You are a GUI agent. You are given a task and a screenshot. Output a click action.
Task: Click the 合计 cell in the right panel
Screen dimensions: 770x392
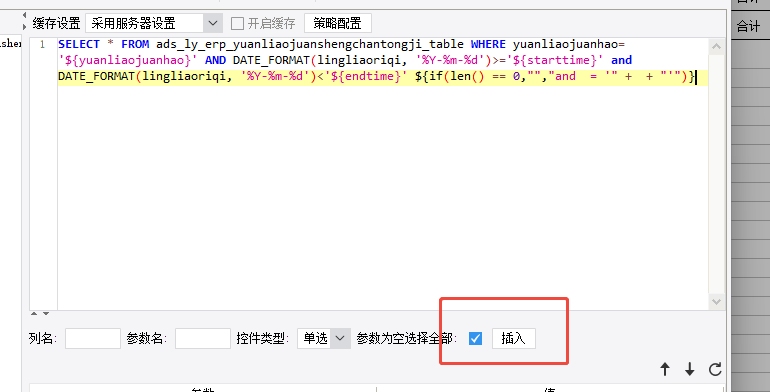[x=748, y=27]
